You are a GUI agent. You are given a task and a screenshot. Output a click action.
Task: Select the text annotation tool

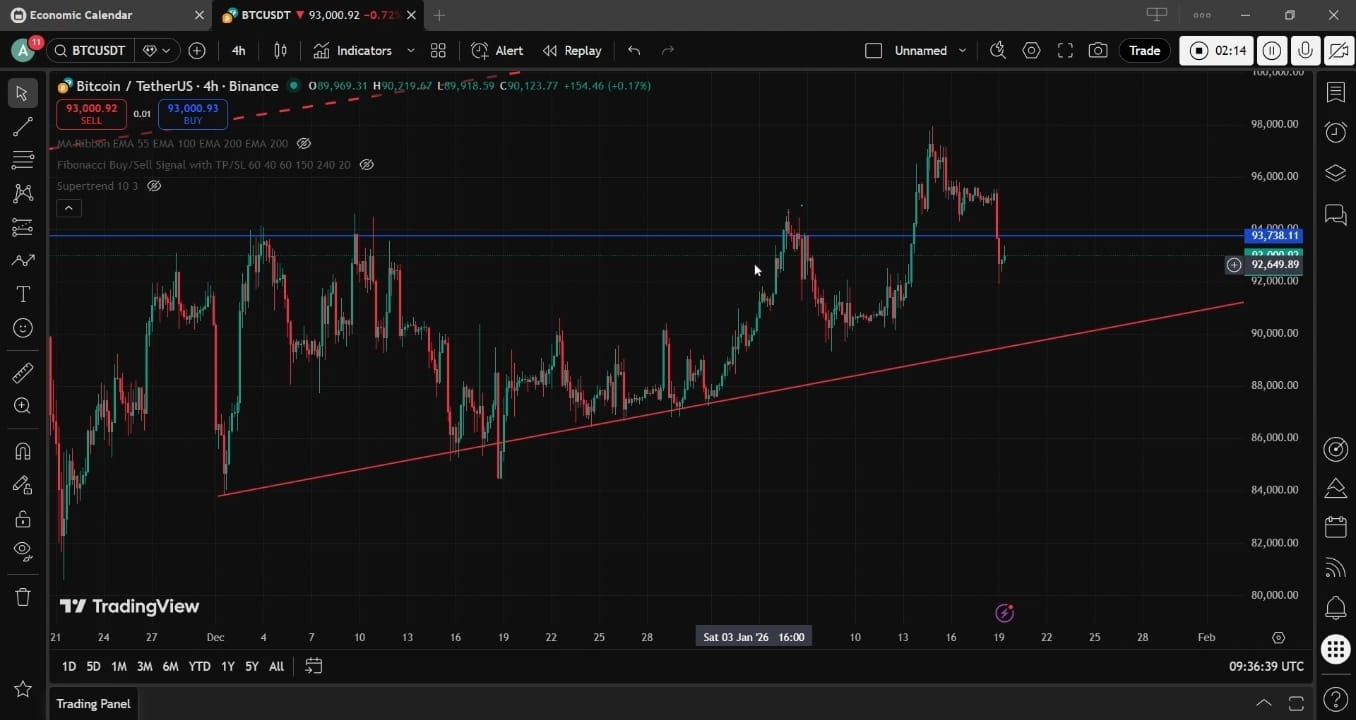click(x=22, y=294)
